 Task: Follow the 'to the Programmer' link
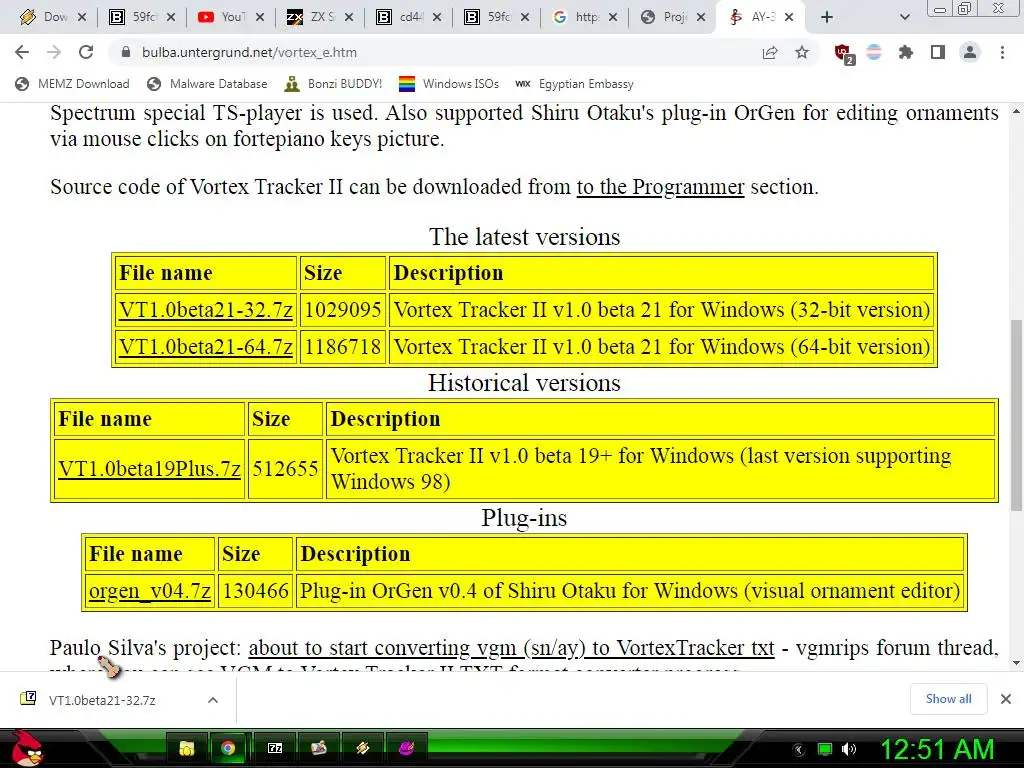click(x=660, y=187)
